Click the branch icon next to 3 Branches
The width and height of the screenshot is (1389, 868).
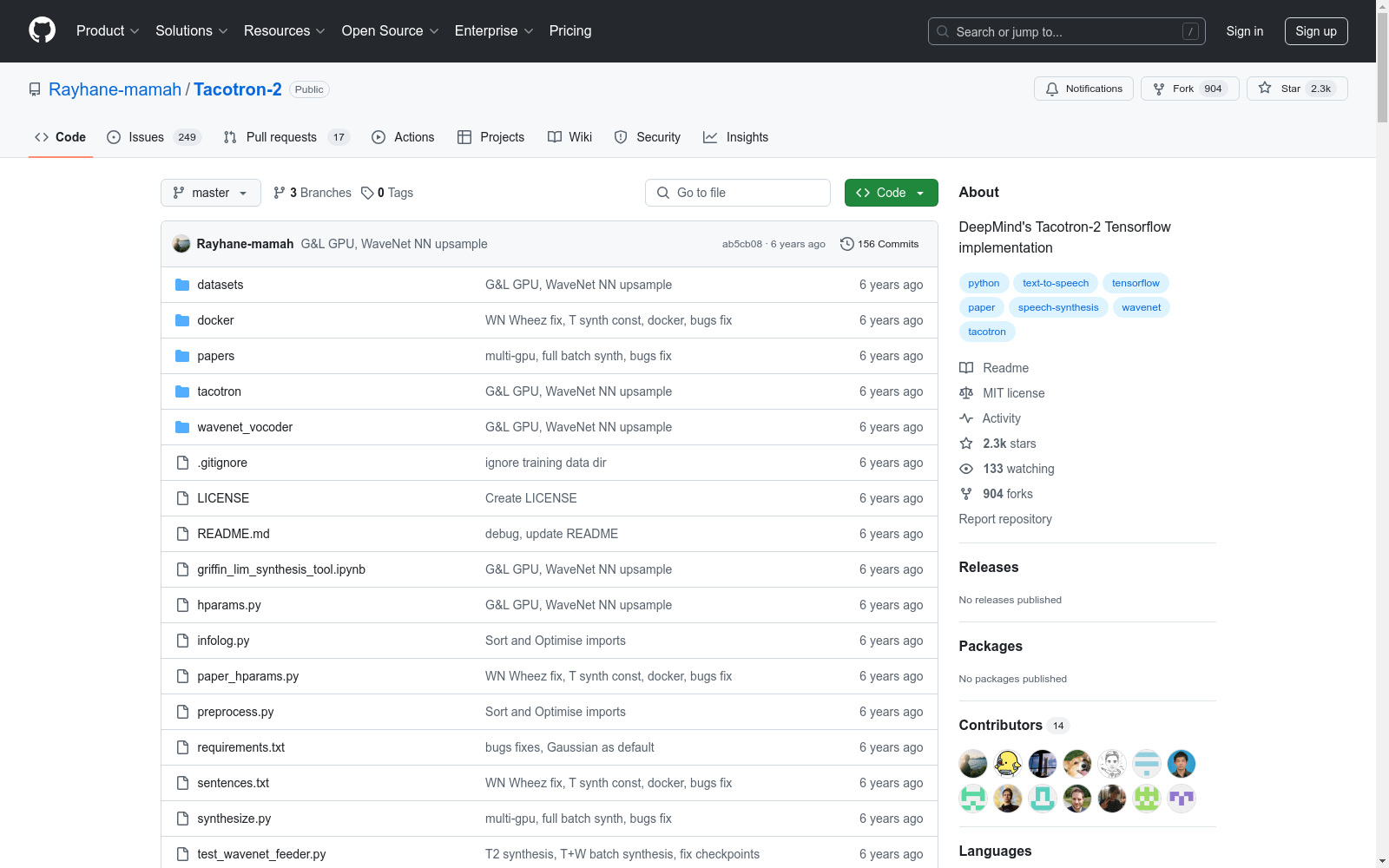280,193
